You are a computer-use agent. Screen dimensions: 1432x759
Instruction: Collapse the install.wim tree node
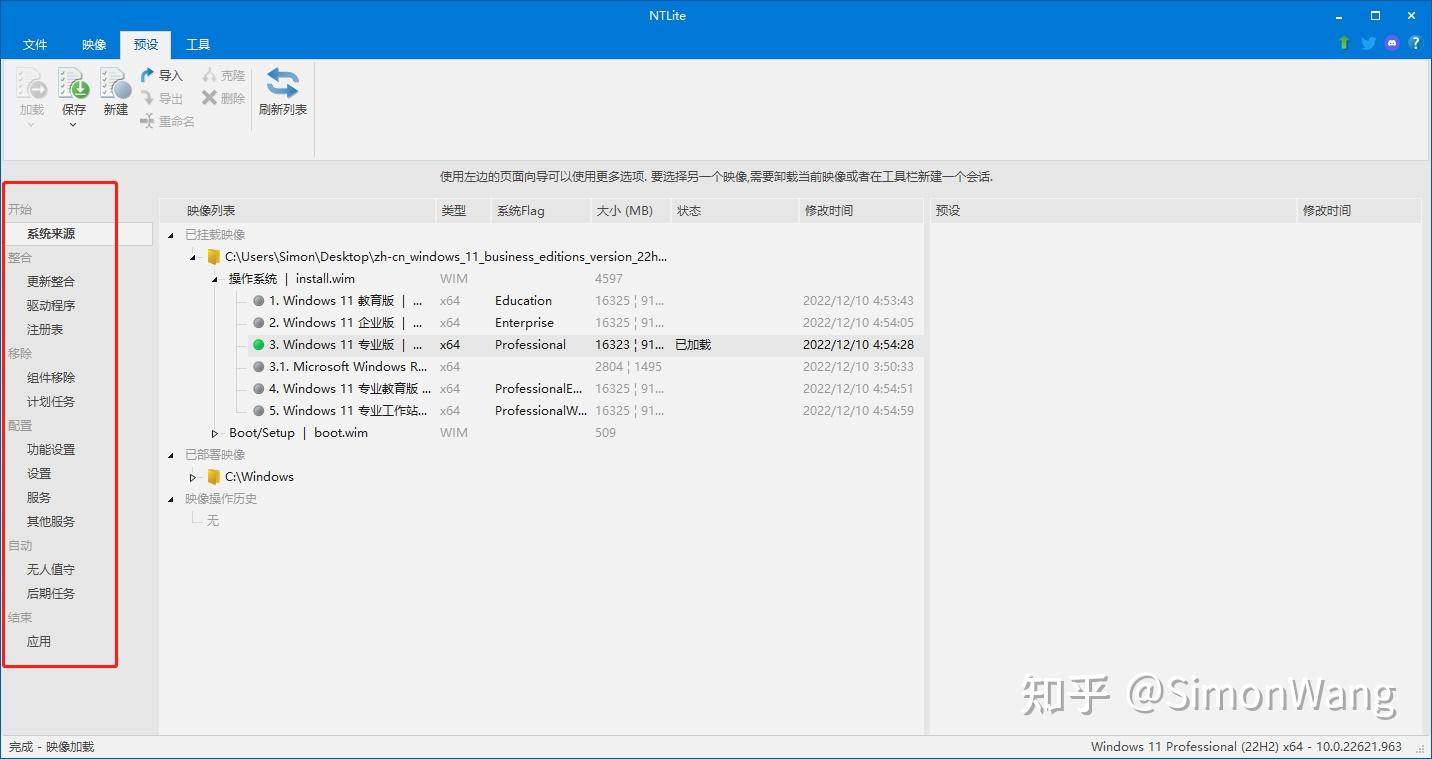coord(213,278)
